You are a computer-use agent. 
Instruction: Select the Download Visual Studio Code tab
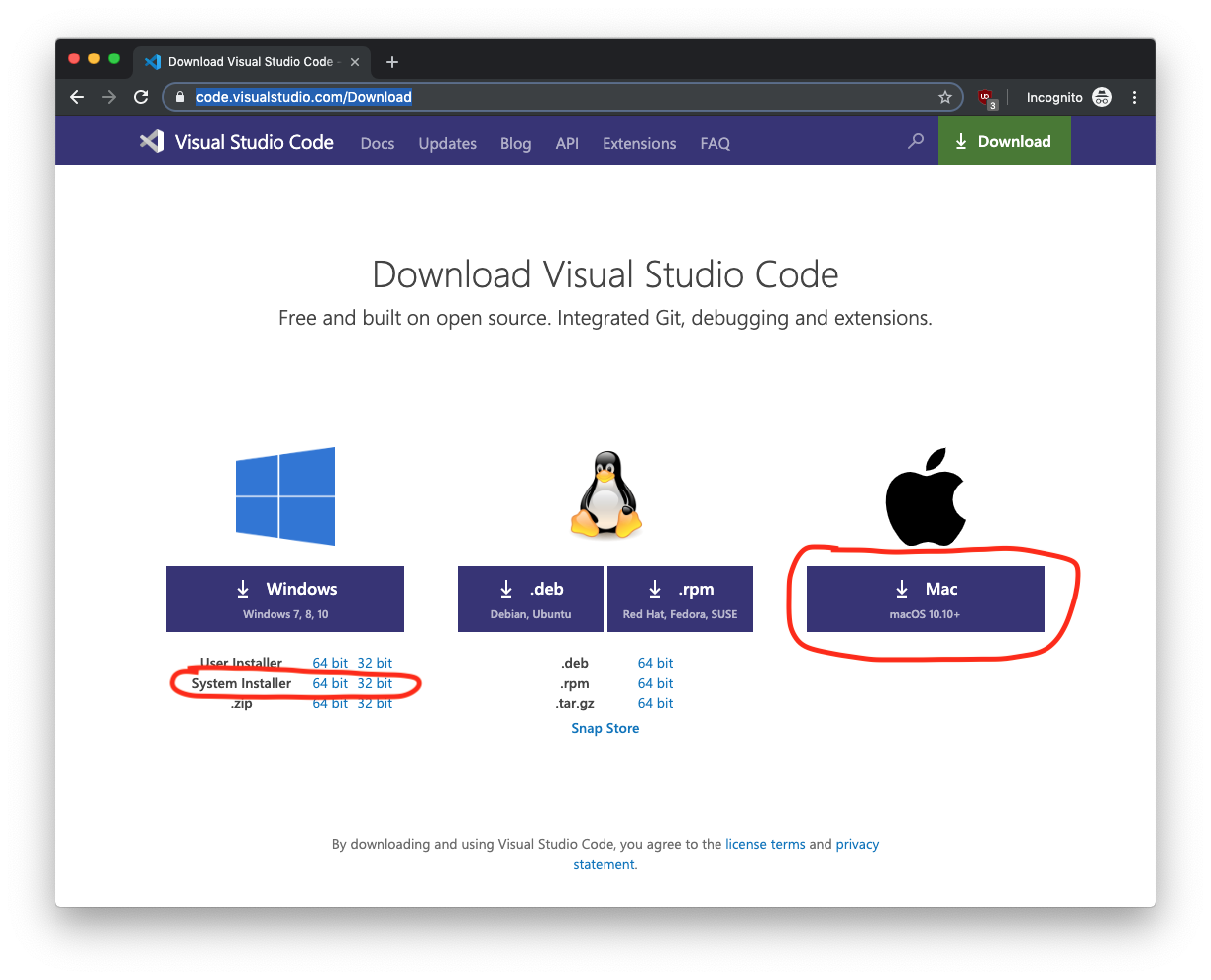pyautogui.click(x=253, y=61)
